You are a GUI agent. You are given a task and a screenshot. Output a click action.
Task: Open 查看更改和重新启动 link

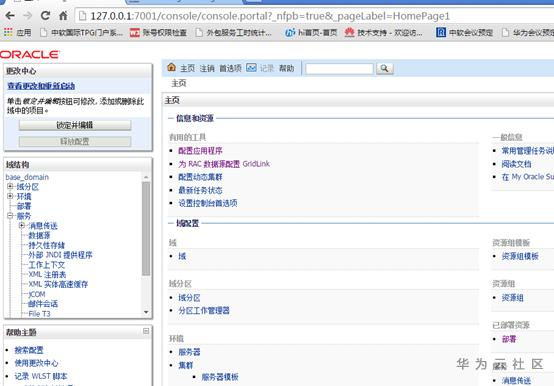[41, 86]
